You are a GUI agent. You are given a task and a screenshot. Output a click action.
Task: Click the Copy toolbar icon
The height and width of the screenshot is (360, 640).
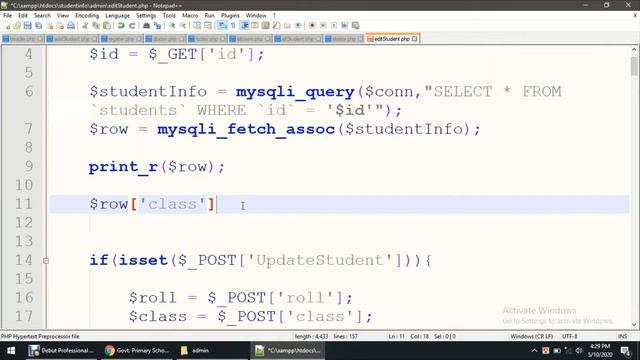(96, 26)
